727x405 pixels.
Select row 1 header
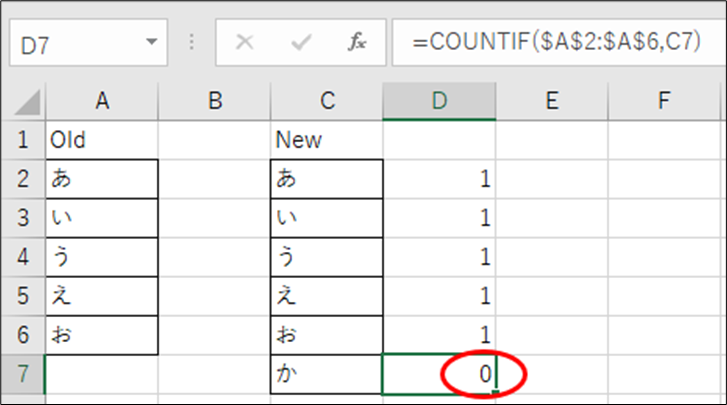point(22,140)
